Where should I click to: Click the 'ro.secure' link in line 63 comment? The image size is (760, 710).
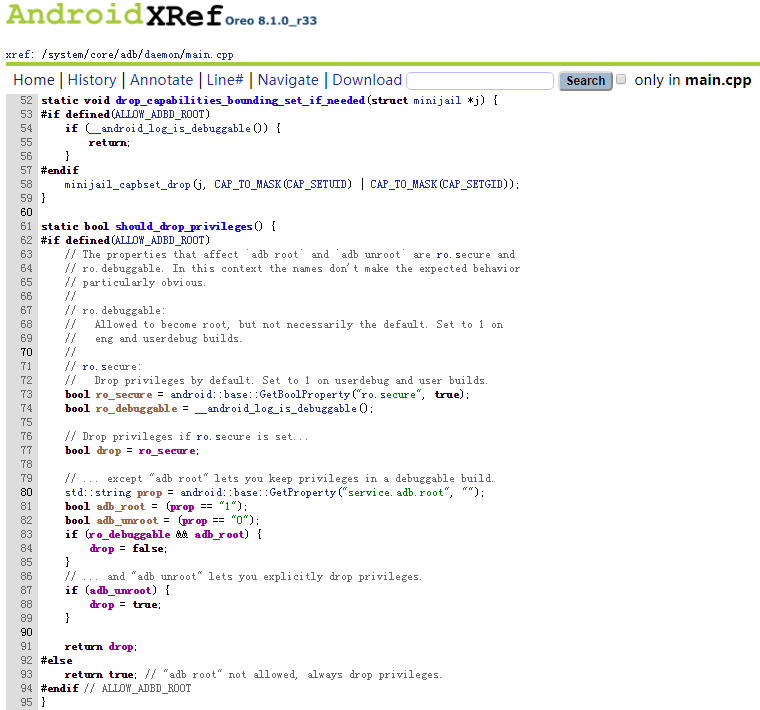point(463,254)
